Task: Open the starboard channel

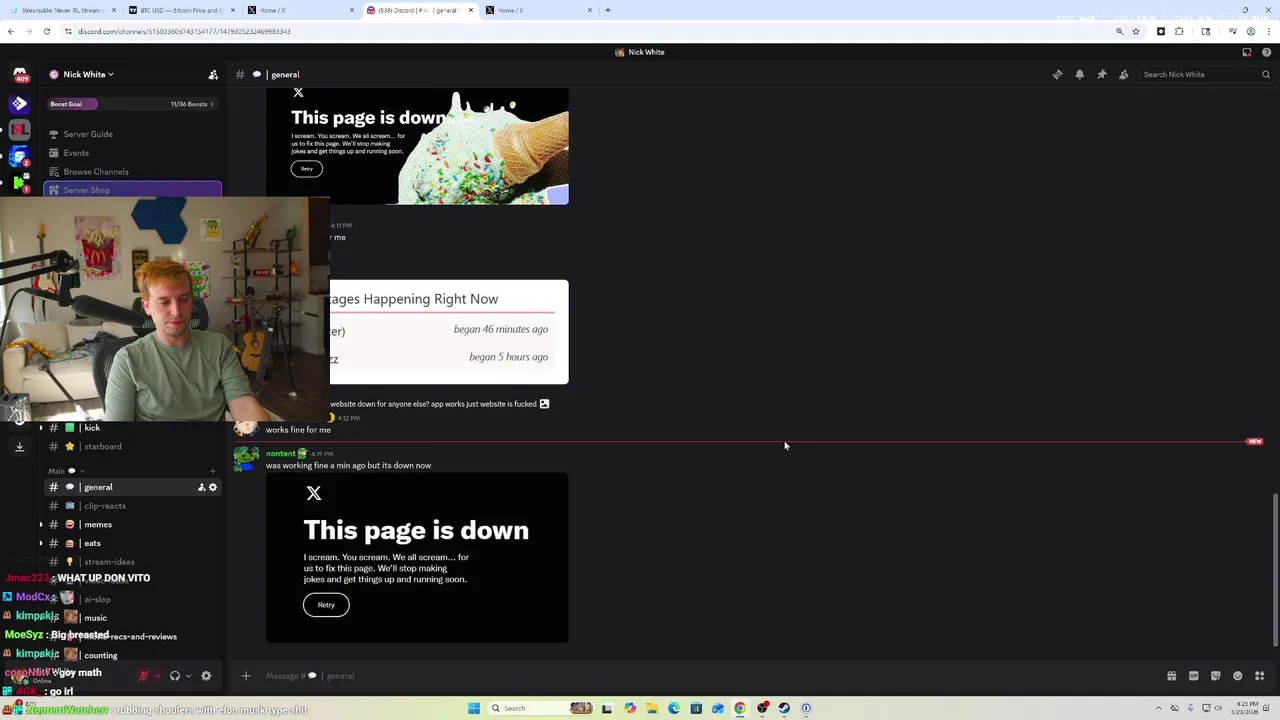Action: click(103, 447)
